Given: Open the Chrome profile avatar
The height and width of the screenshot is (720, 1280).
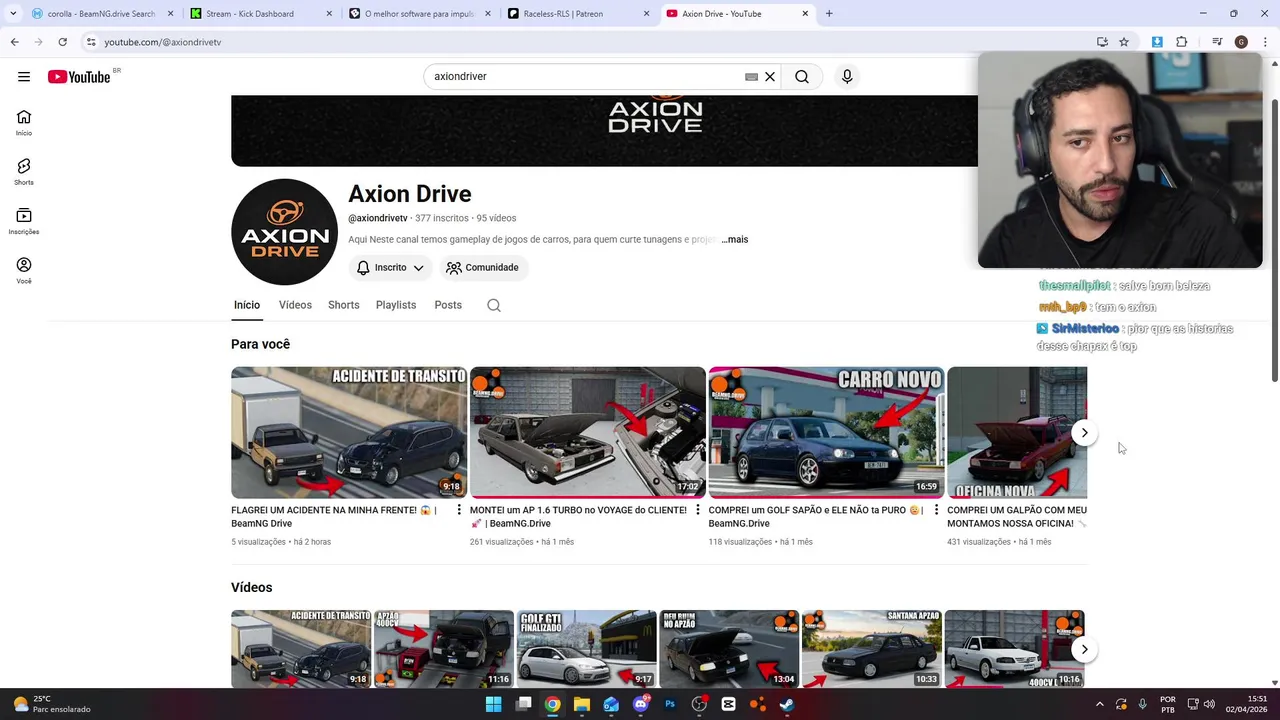Looking at the screenshot, I should [1241, 42].
